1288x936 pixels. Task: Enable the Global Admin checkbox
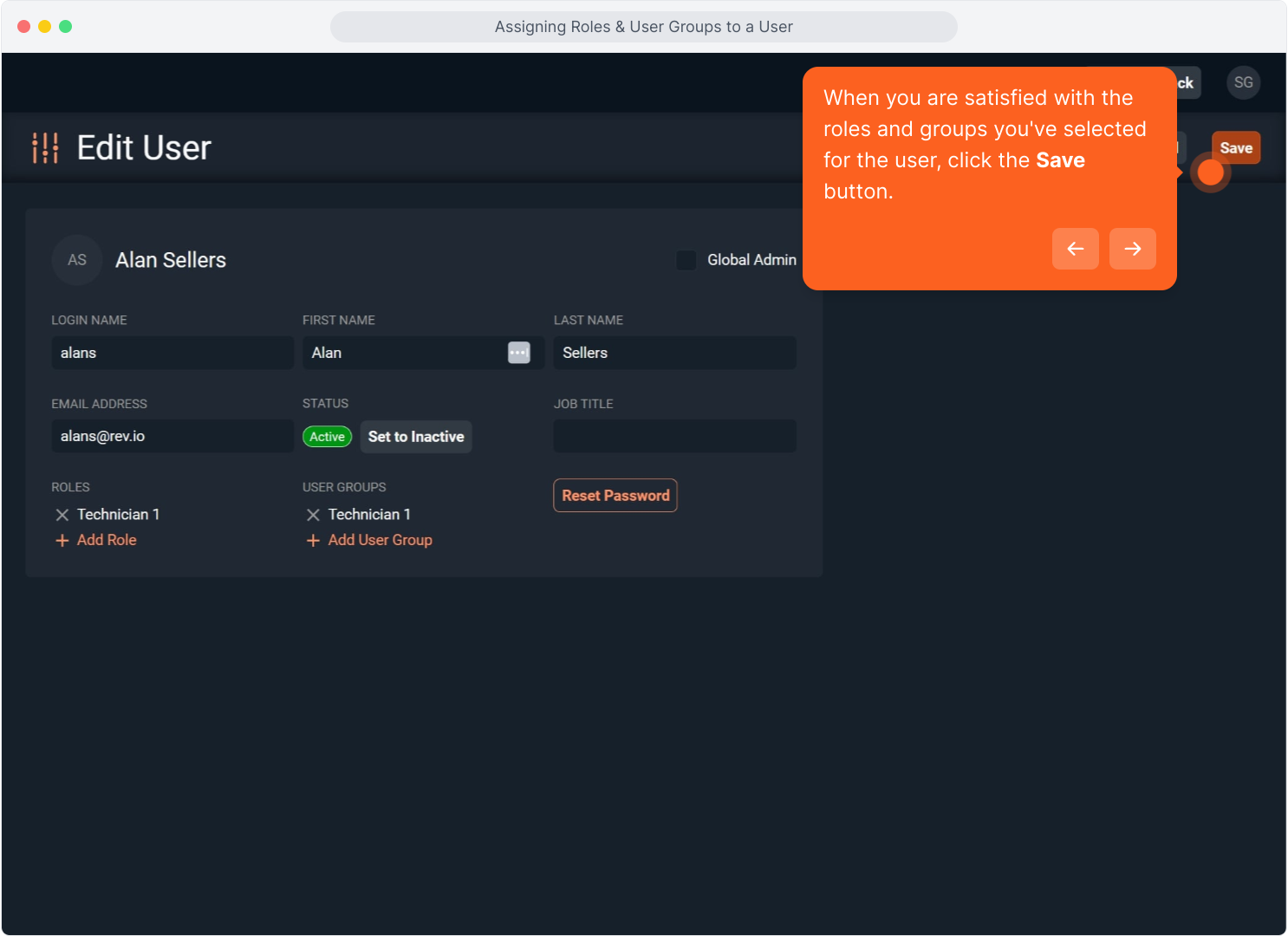[686, 260]
